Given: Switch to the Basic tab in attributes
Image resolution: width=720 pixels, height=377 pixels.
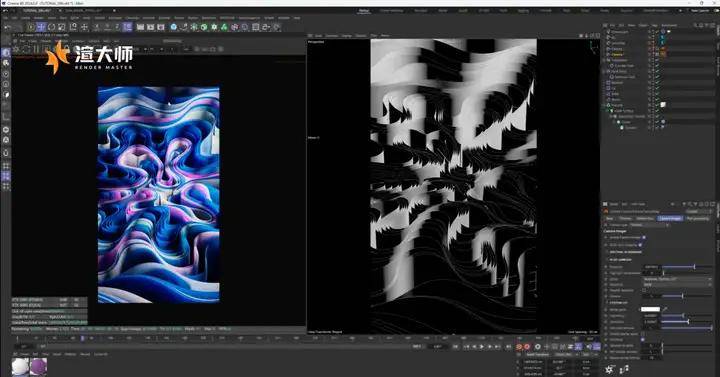Looking at the screenshot, I should [x=609, y=218].
